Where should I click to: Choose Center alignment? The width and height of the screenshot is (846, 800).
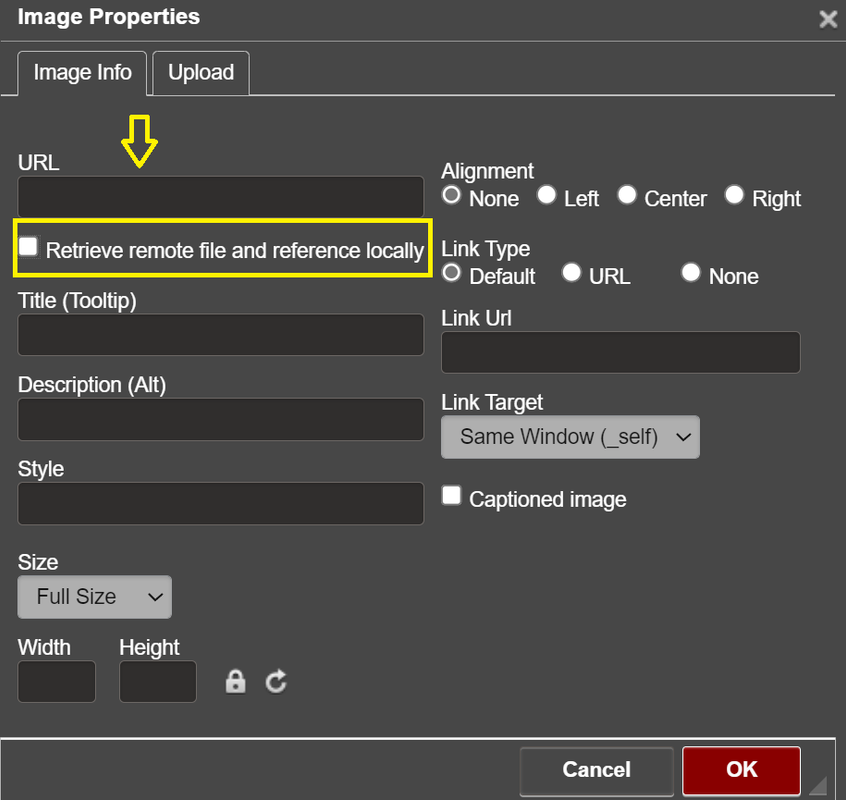[627, 195]
